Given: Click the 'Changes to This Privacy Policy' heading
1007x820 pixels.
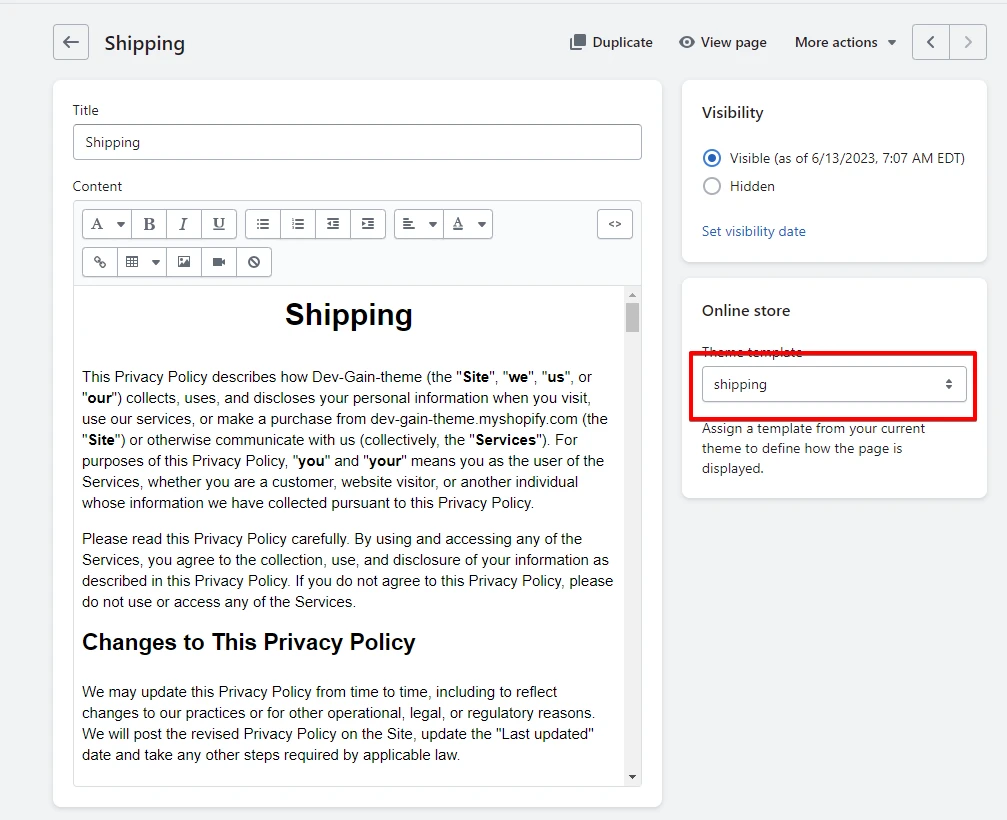Looking at the screenshot, I should point(249,642).
